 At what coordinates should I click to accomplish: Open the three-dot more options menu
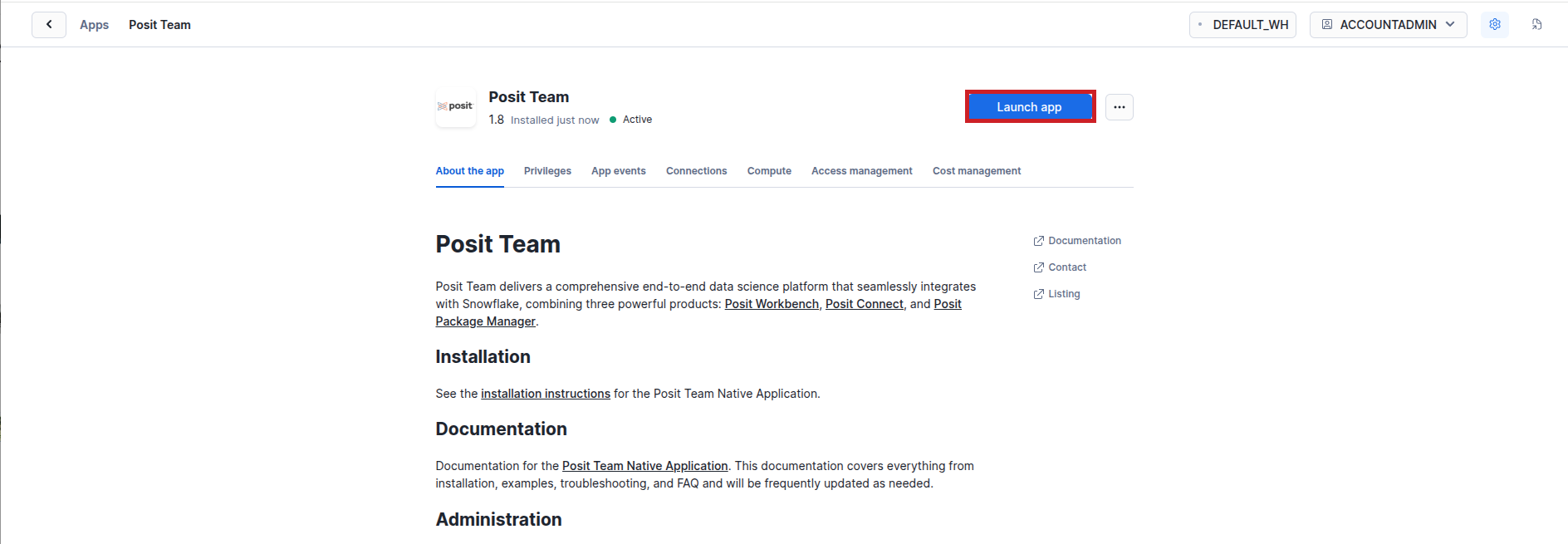1119,107
